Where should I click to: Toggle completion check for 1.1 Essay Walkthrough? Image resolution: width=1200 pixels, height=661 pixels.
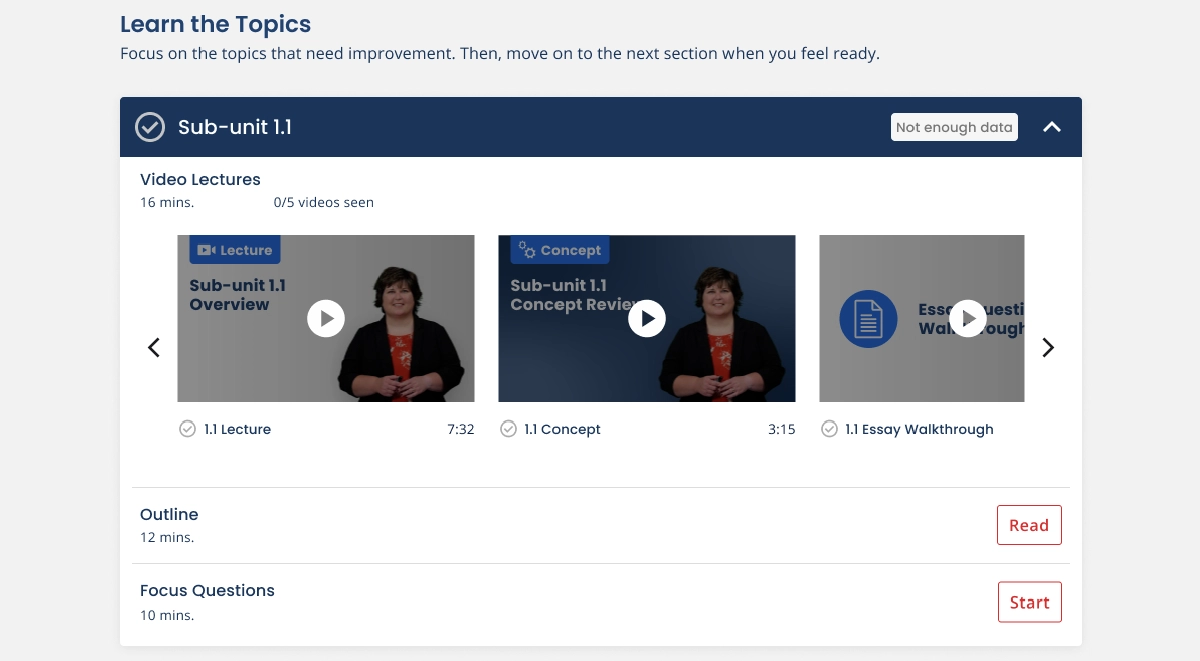click(x=829, y=429)
